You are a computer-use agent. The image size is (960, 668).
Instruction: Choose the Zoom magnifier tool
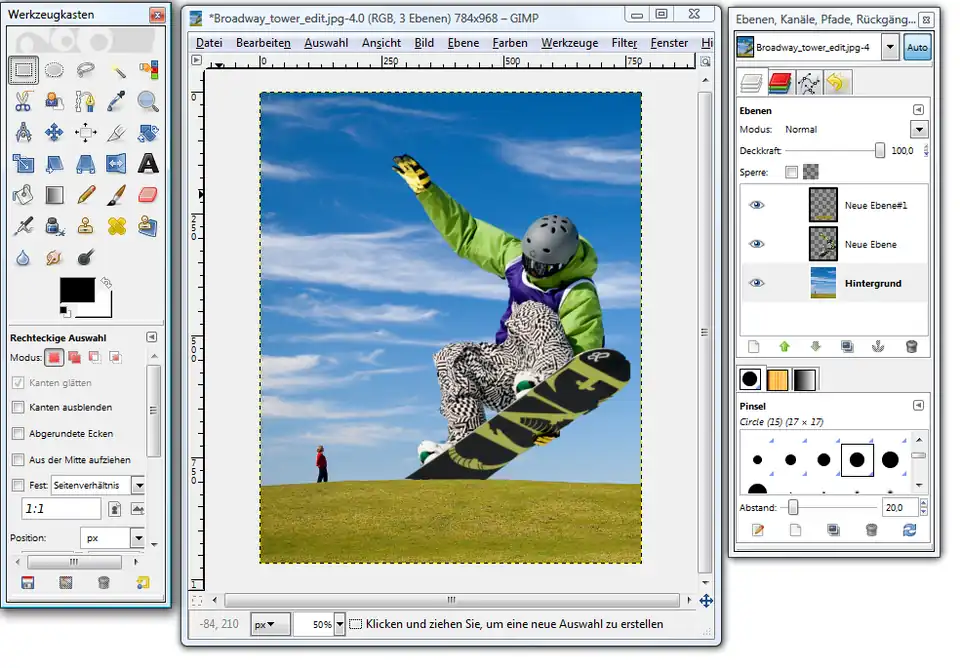(x=148, y=100)
